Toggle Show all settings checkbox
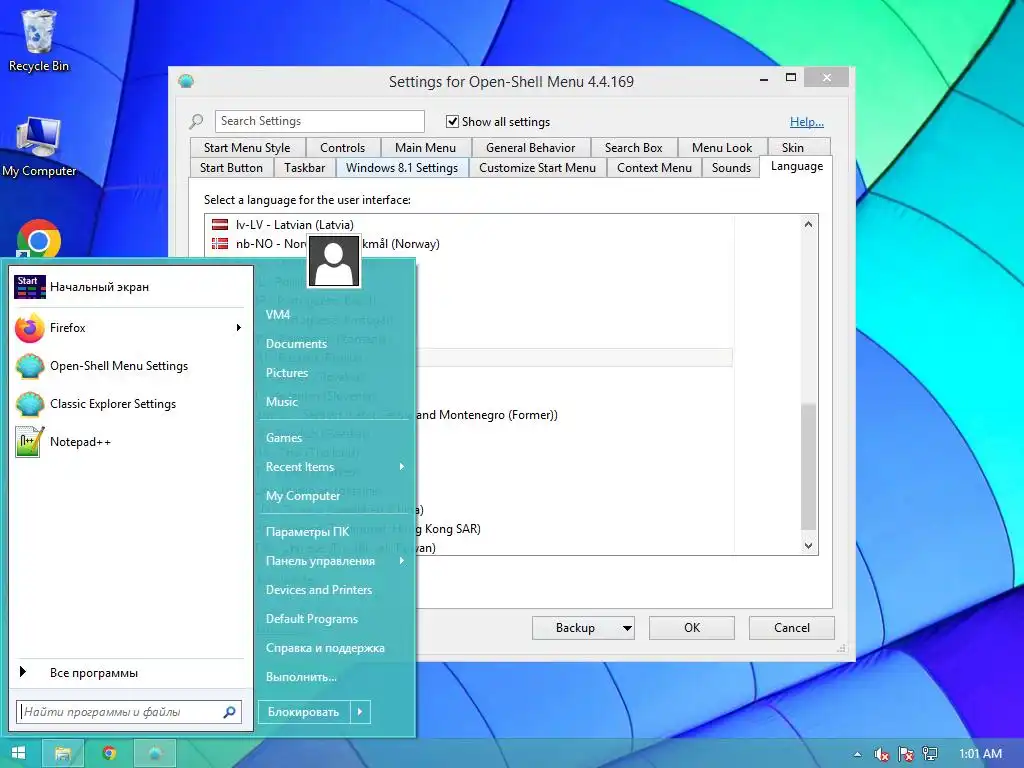This screenshot has height=768, width=1024. (452, 121)
